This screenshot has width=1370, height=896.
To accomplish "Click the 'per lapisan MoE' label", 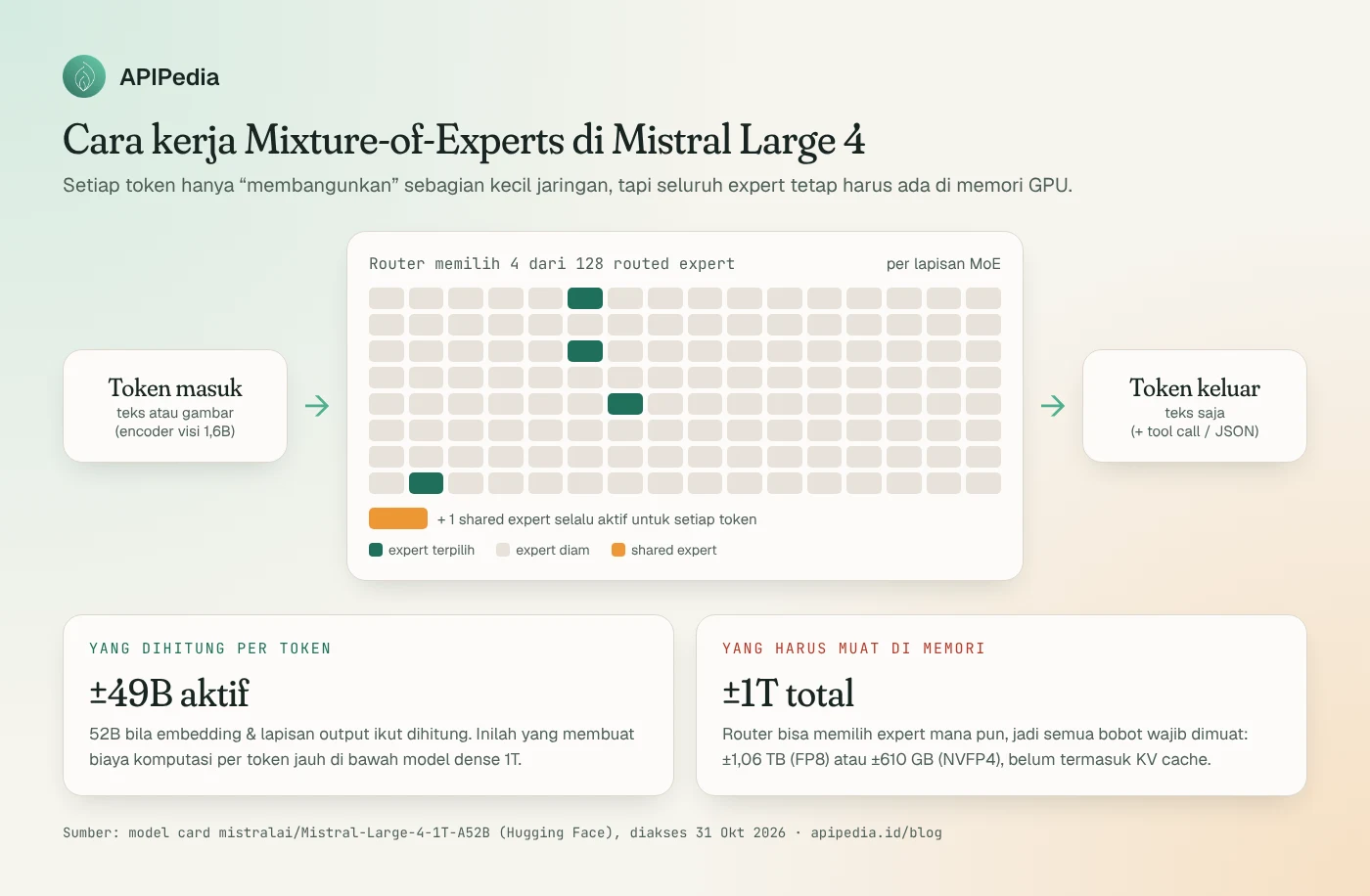I will (943, 264).
